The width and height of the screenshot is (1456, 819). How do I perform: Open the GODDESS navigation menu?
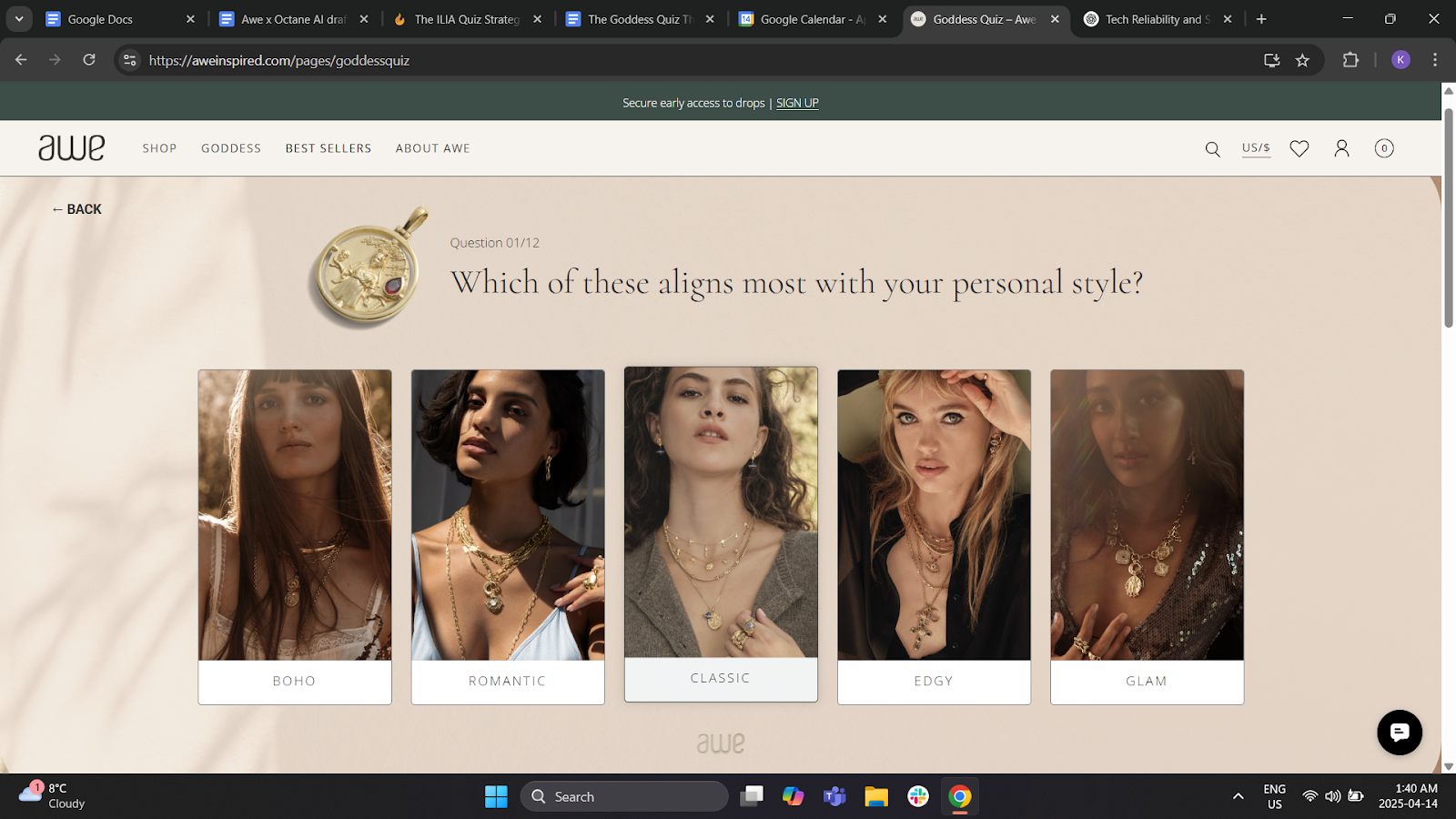point(230,148)
